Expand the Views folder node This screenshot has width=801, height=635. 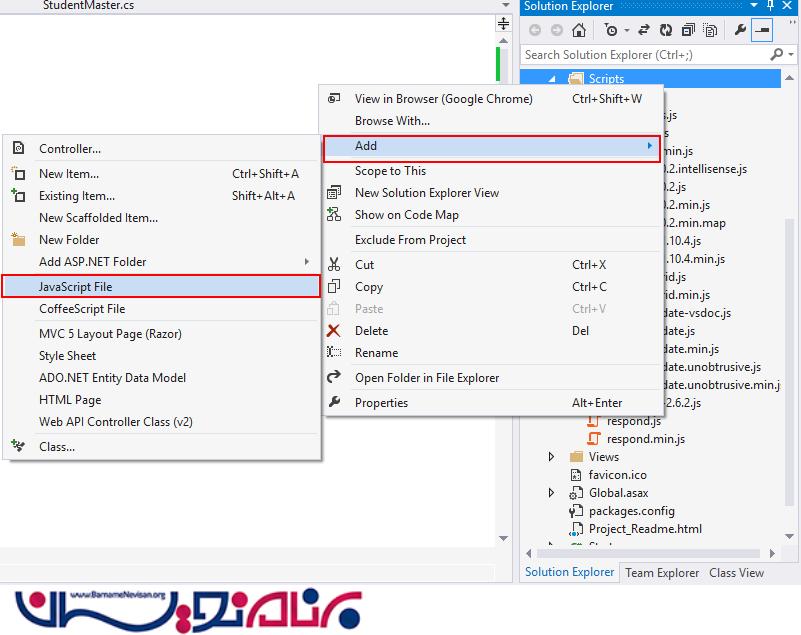click(x=551, y=457)
